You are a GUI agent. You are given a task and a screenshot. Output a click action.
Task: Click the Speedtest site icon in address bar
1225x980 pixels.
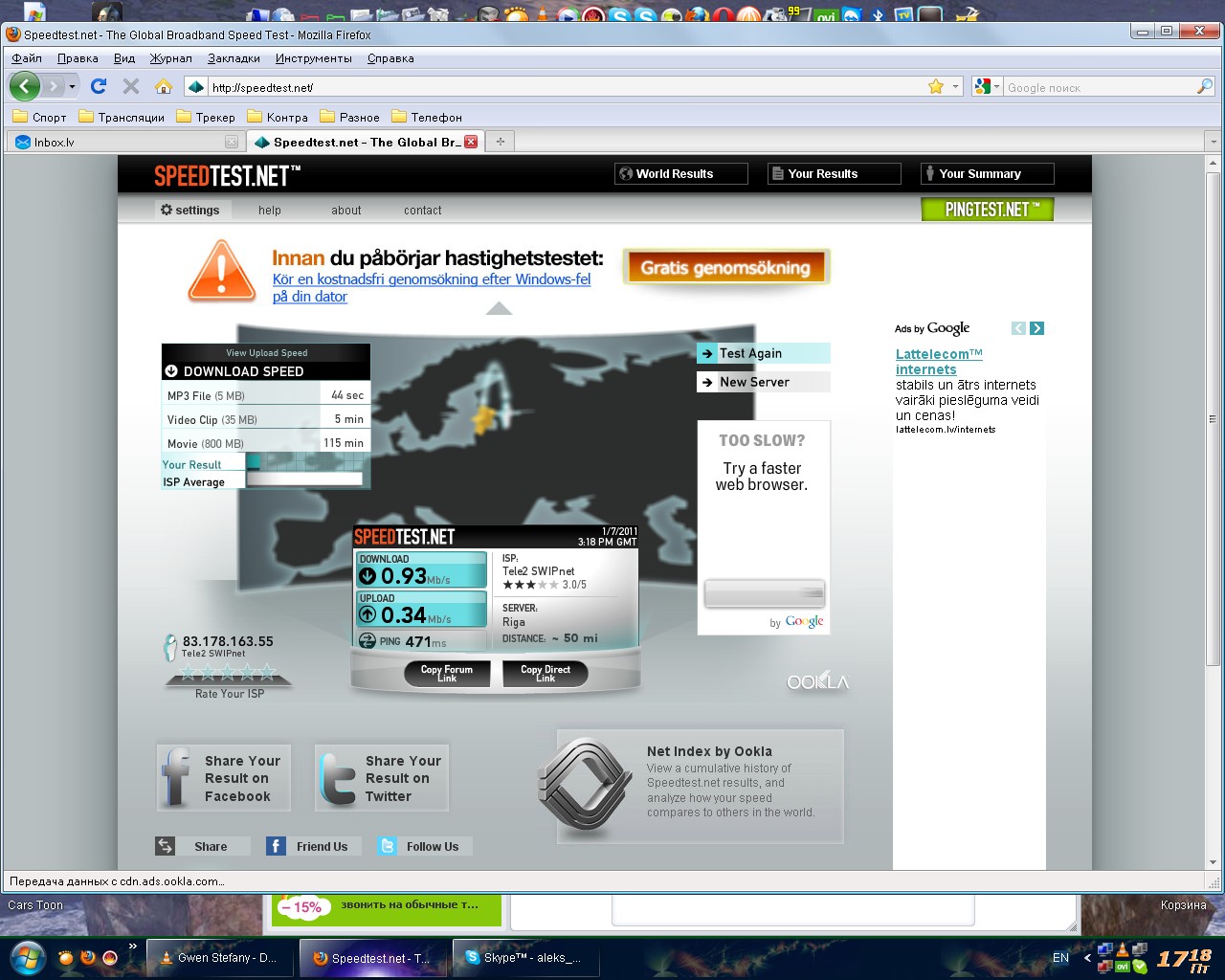coord(196,87)
